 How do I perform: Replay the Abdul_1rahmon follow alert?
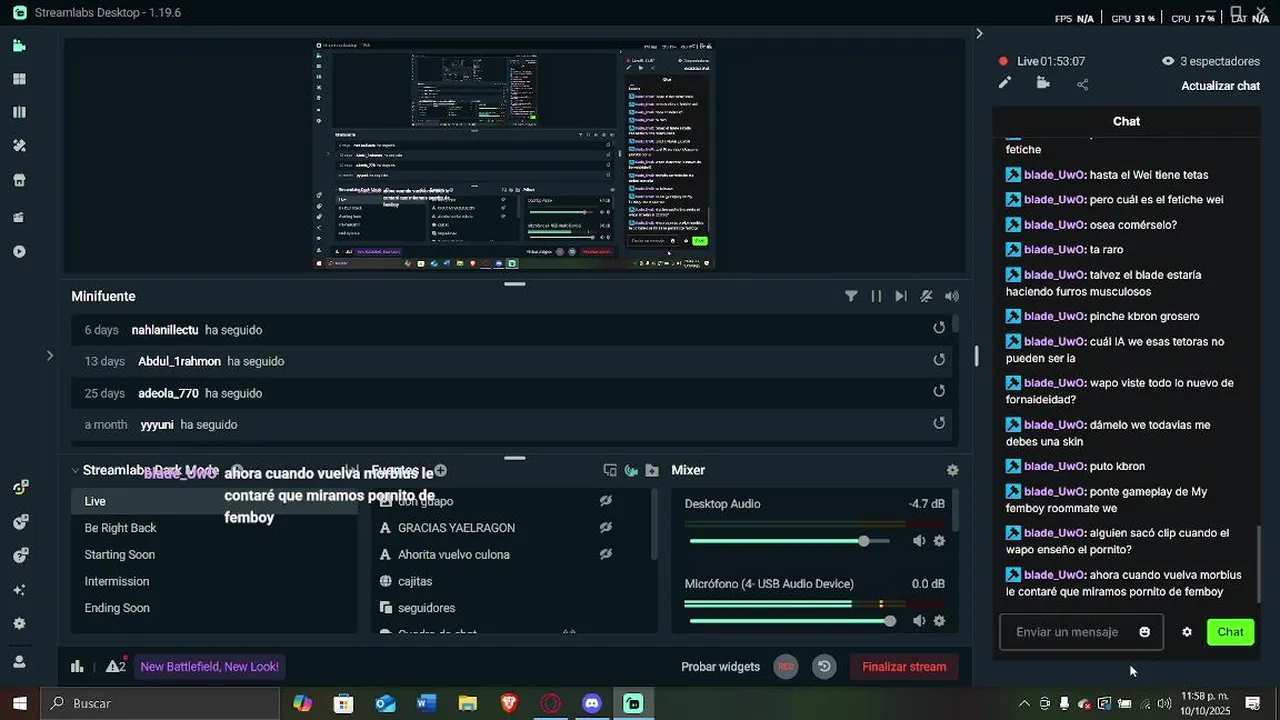939,360
